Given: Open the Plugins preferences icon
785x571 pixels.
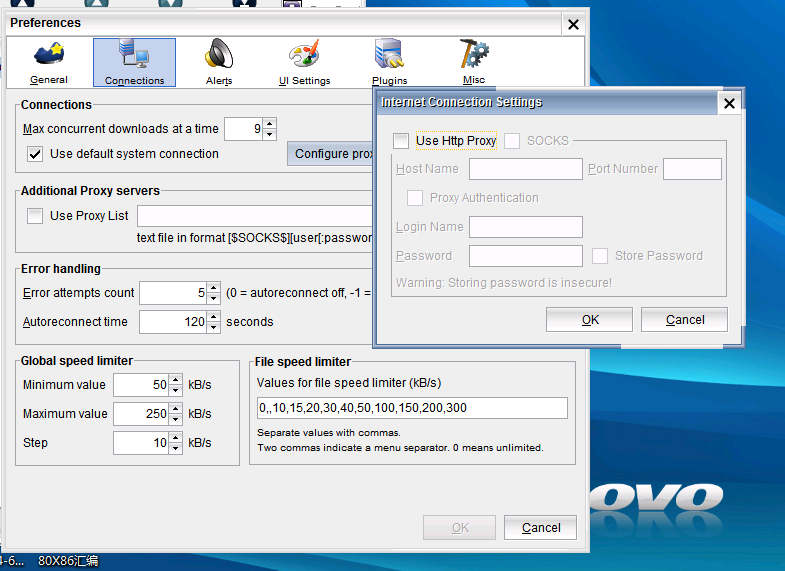Looking at the screenshot, I should click(x=389, y=62).
